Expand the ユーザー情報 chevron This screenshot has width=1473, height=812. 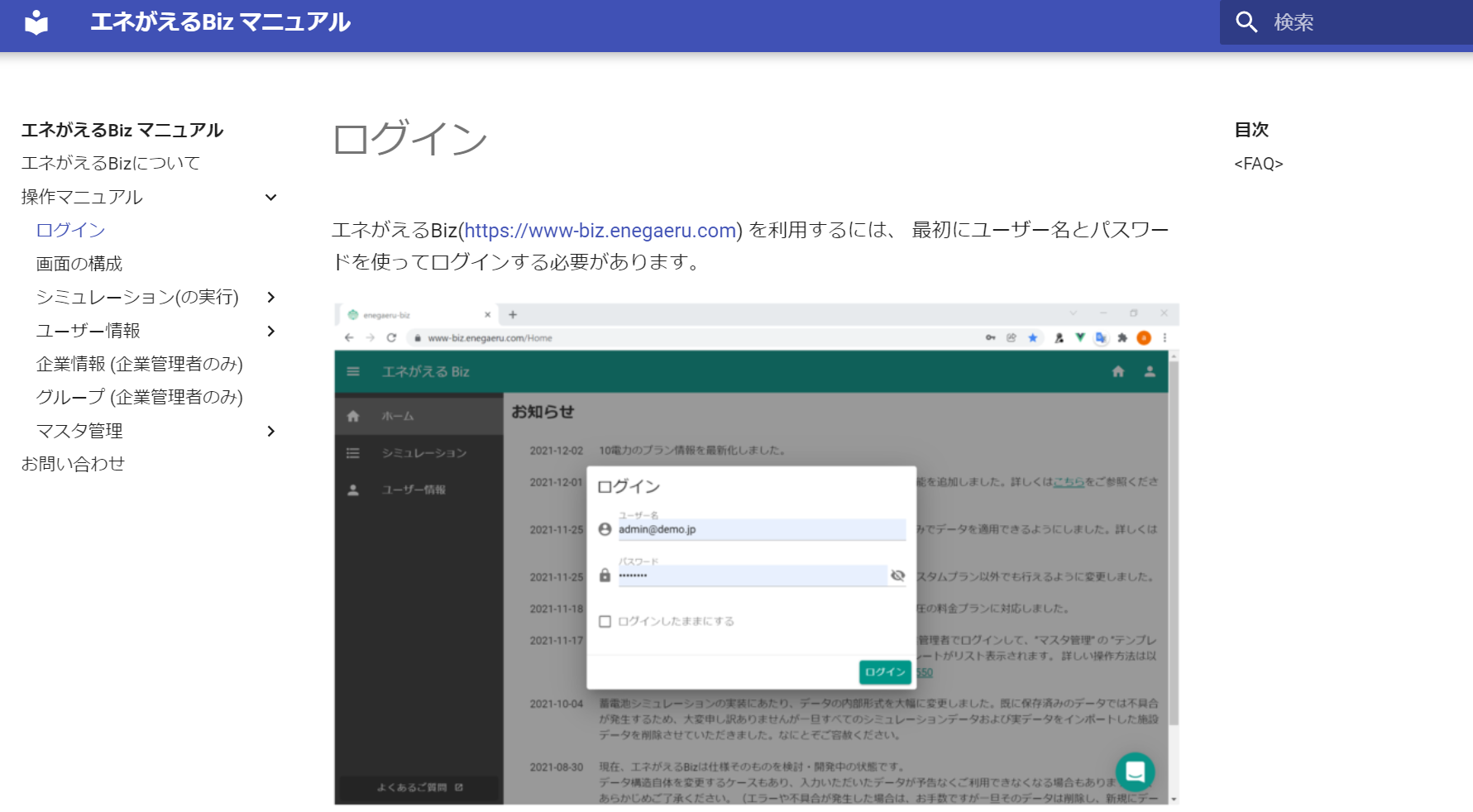click(270, 331)
